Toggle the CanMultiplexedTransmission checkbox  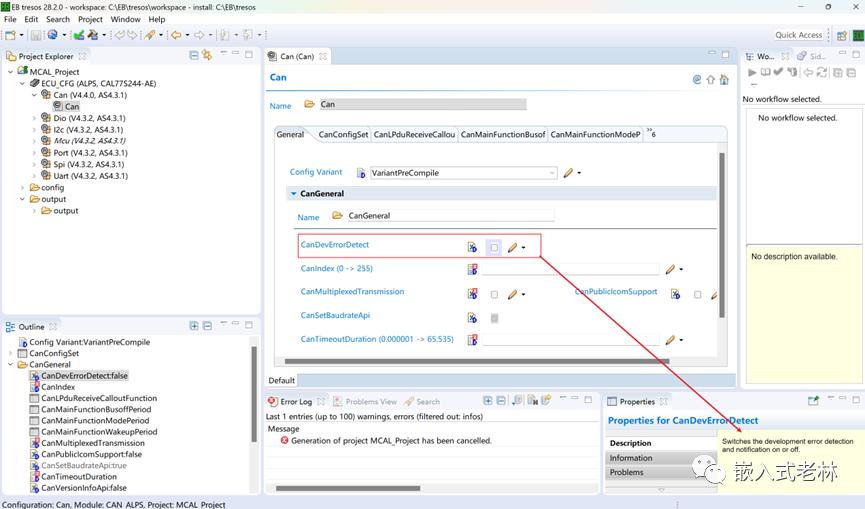[494, 294]
